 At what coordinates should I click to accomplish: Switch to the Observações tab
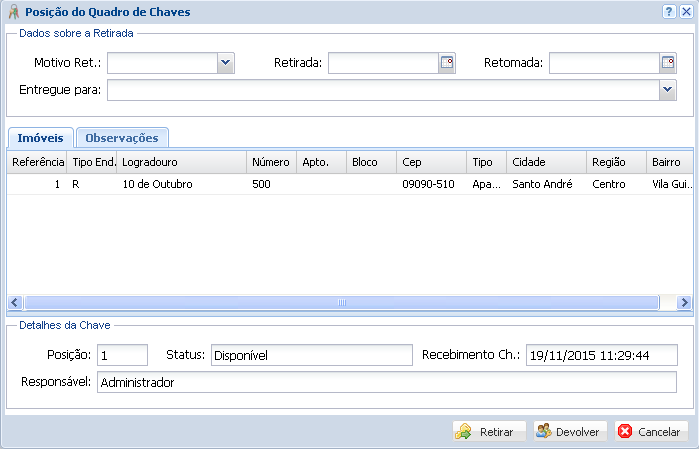coord(122,138)
